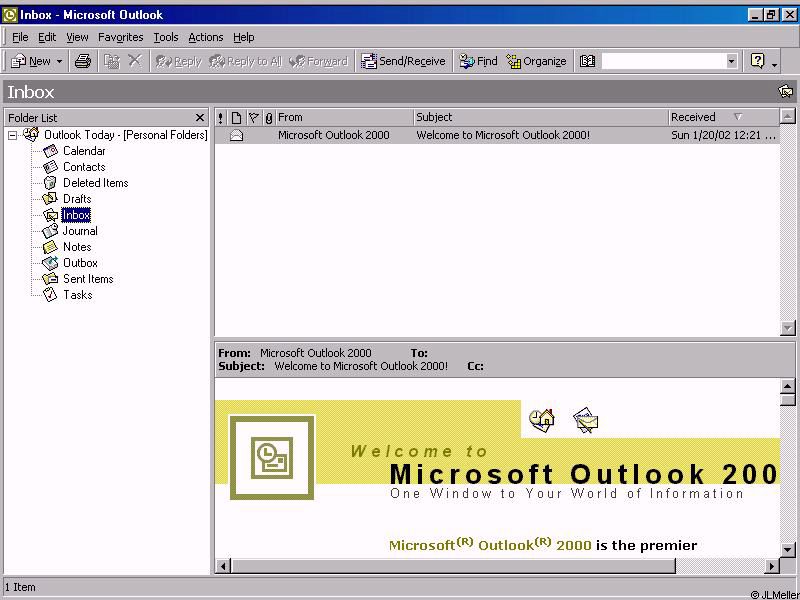Sort by Icon (message type) column header
The width and height of the screenshot is (800, 600).
(x=236, y=117)
